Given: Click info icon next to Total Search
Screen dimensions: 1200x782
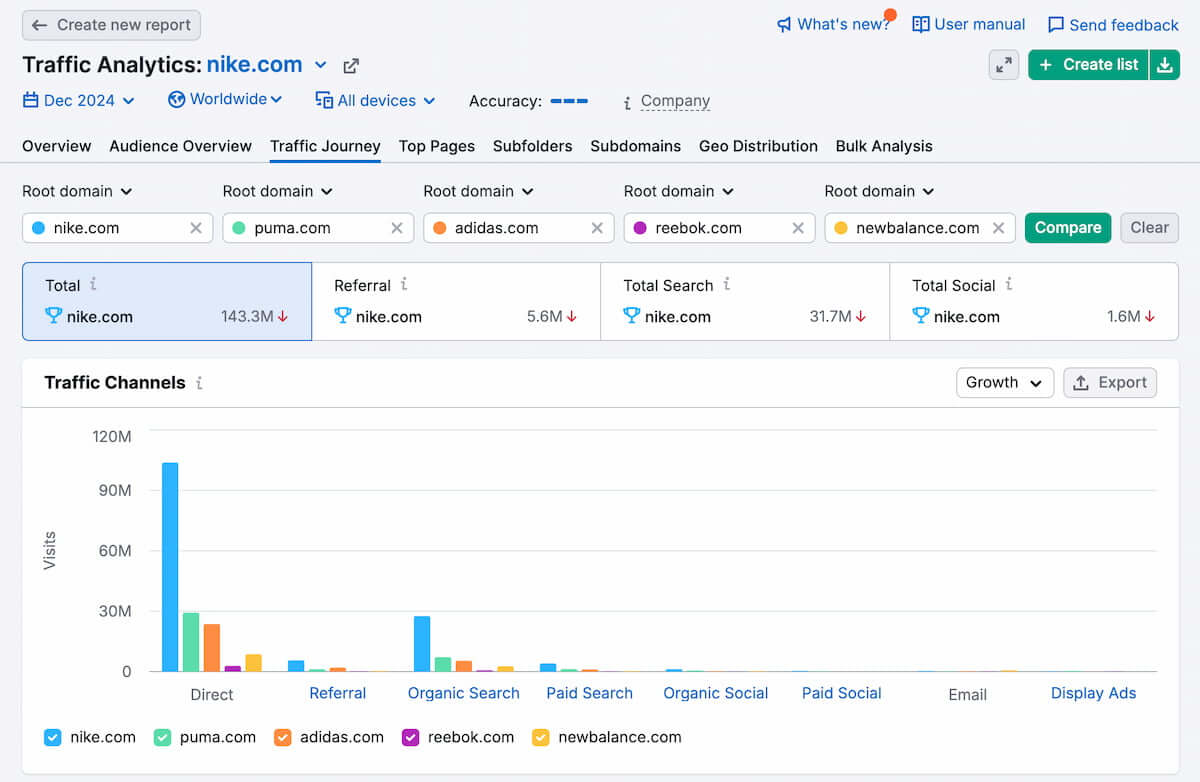Looking at the screenshot, I should [727, 285].
